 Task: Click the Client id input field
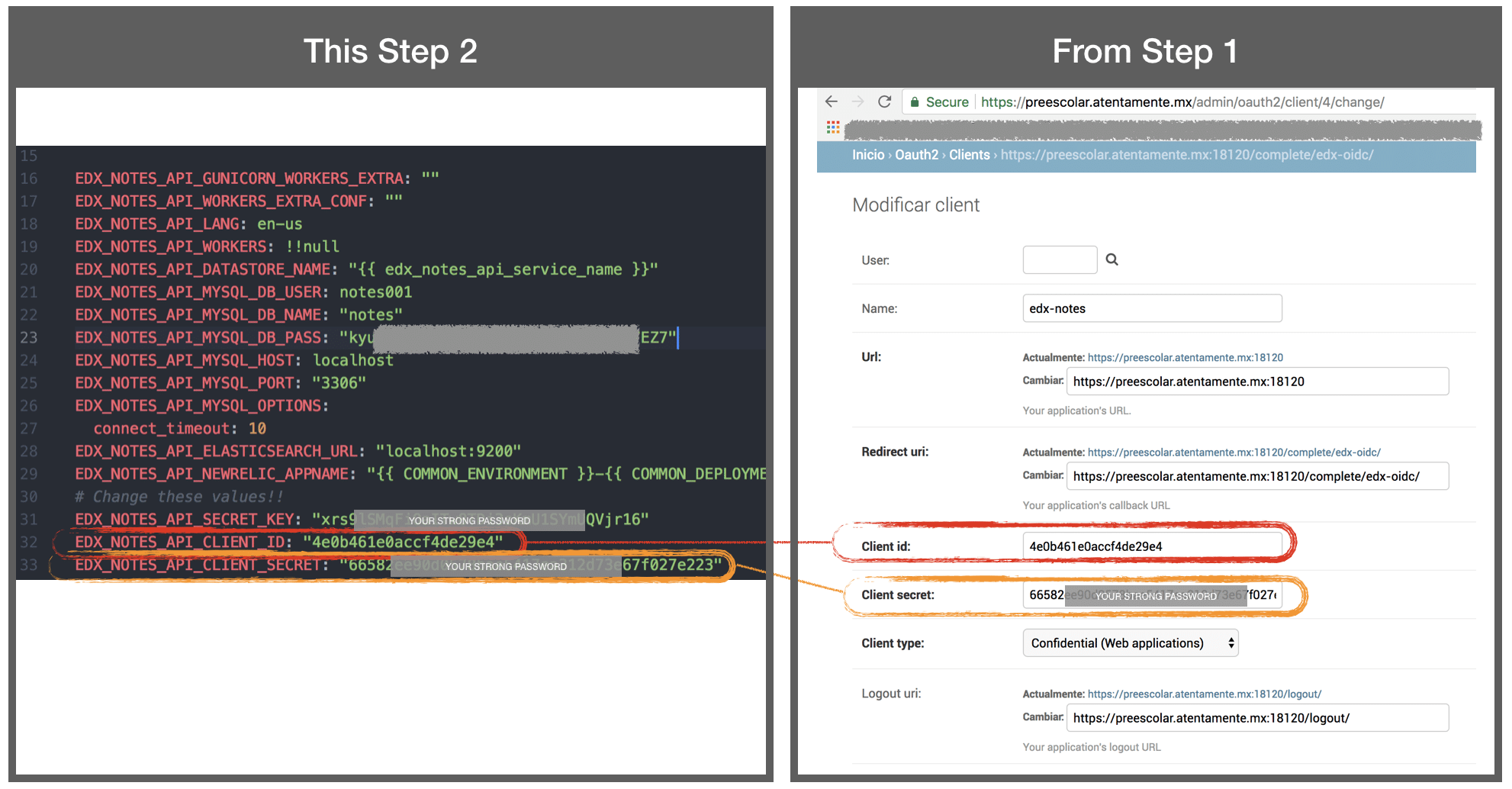(x=1152, y=546)
